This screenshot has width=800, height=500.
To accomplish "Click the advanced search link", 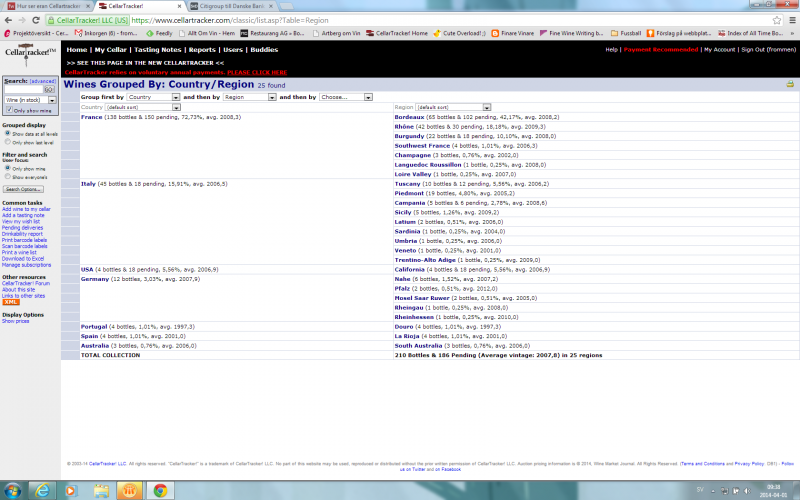I will pyautogui.click(x=43, y=81).
